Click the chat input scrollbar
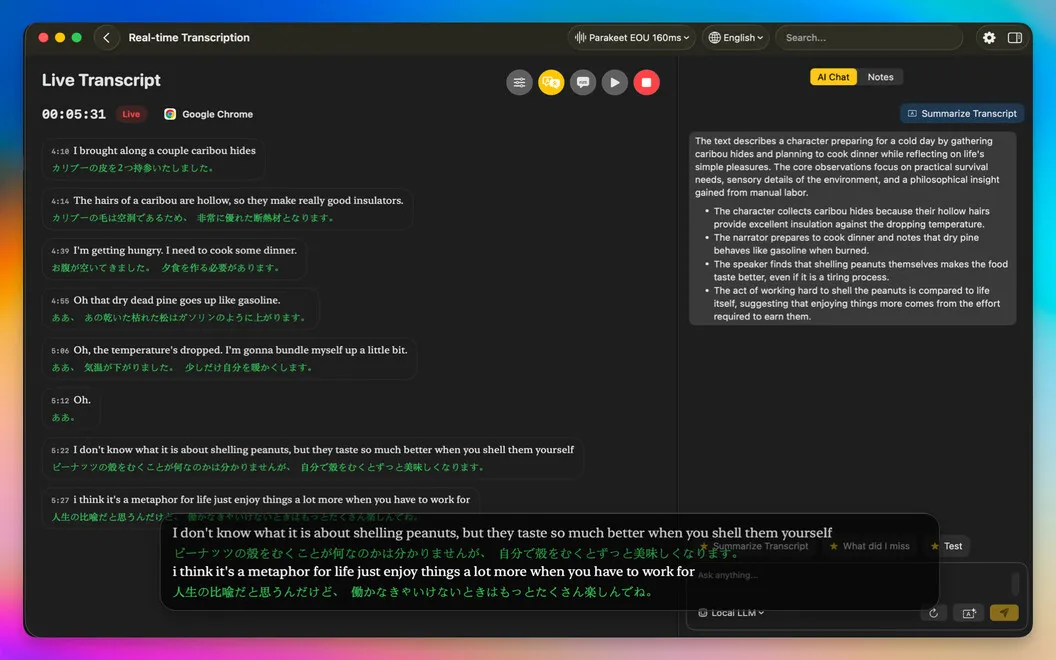This screenshot has height=660, width=1056. (1015, 583)
